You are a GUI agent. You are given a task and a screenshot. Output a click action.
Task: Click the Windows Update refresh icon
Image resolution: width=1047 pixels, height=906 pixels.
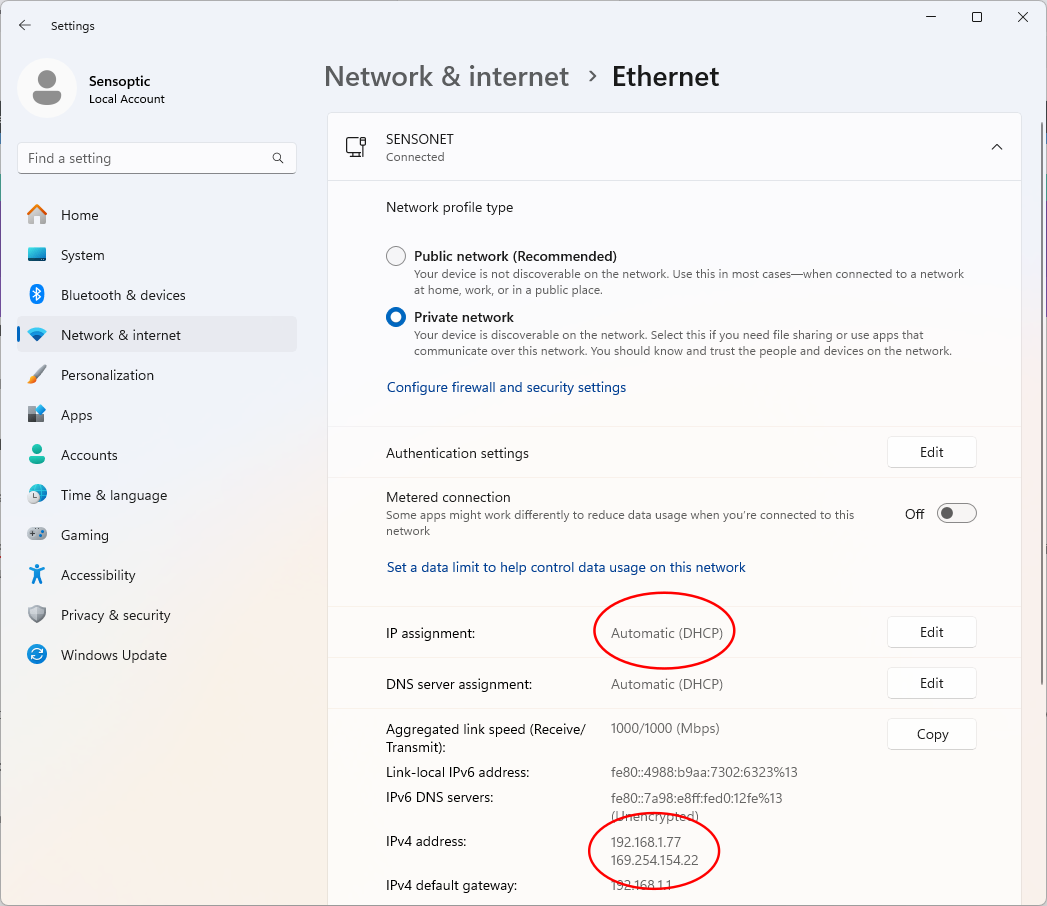pyautogui.click(x=37, y=654)
